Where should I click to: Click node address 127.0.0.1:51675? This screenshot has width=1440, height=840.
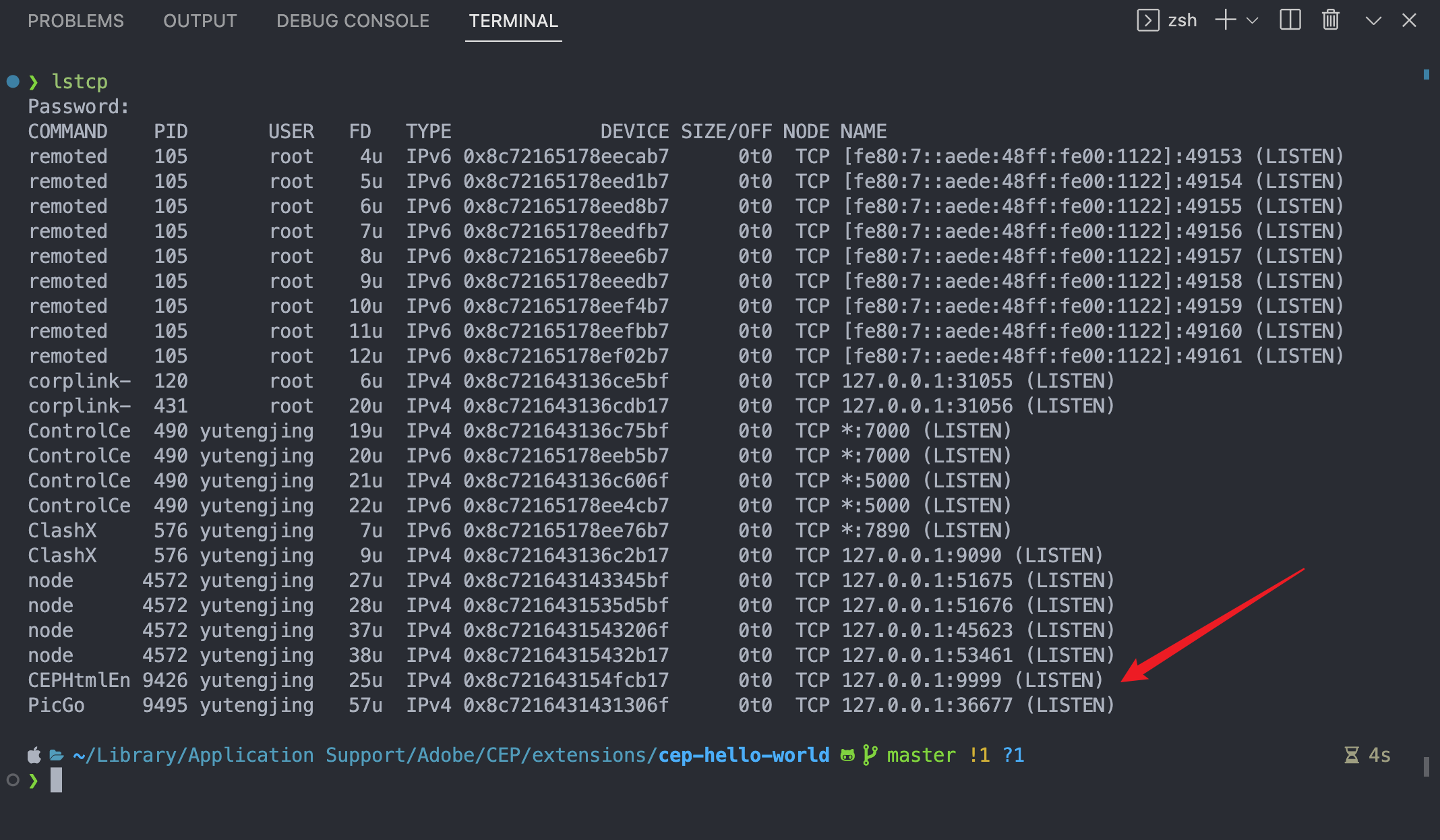927,580
